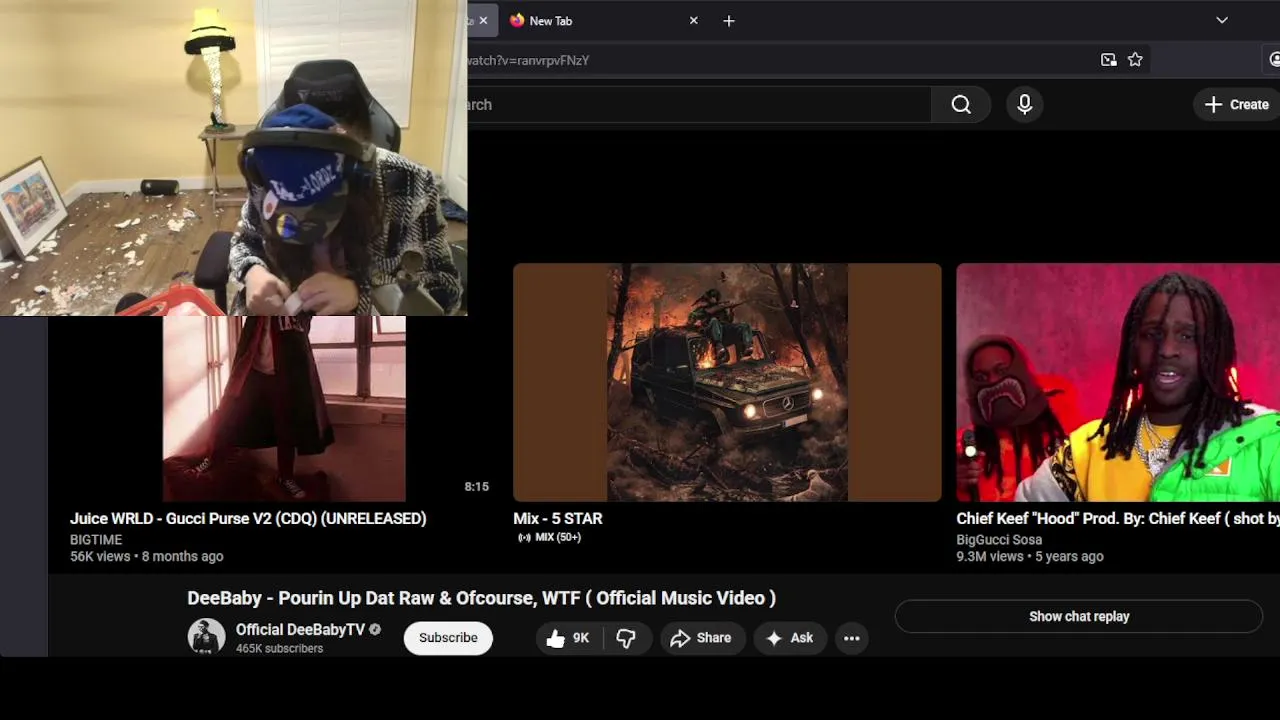Click 56K views 8 months ago text
This screenshot has width=1280, height=720.
[x=147, y=556]
